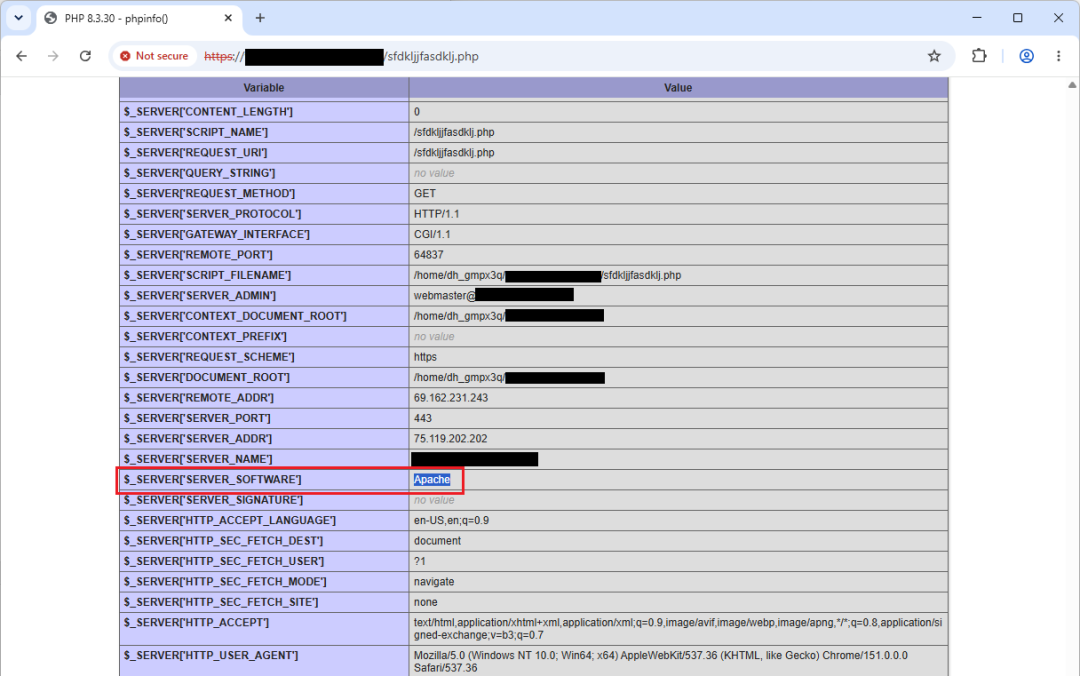Image resolution: width=1080 pixels, height=676 pixels.
Task: Click the remote port value 64837
Action: (x=428, y=255)
